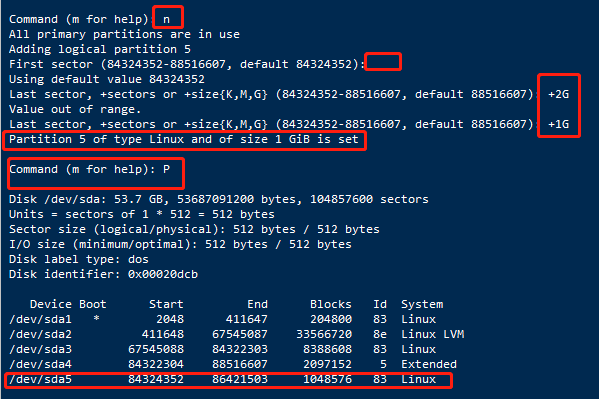
Task: Click the 'n' command entered at first prompt
Action: point(167,19)
